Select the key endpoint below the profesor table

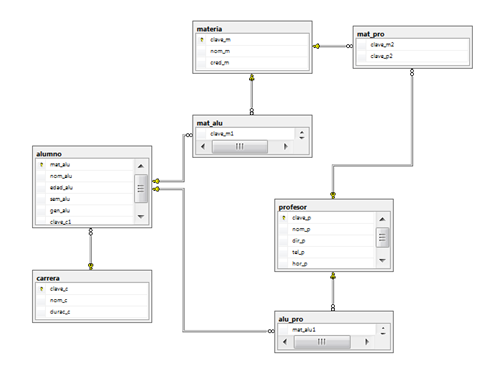point(333,276)
